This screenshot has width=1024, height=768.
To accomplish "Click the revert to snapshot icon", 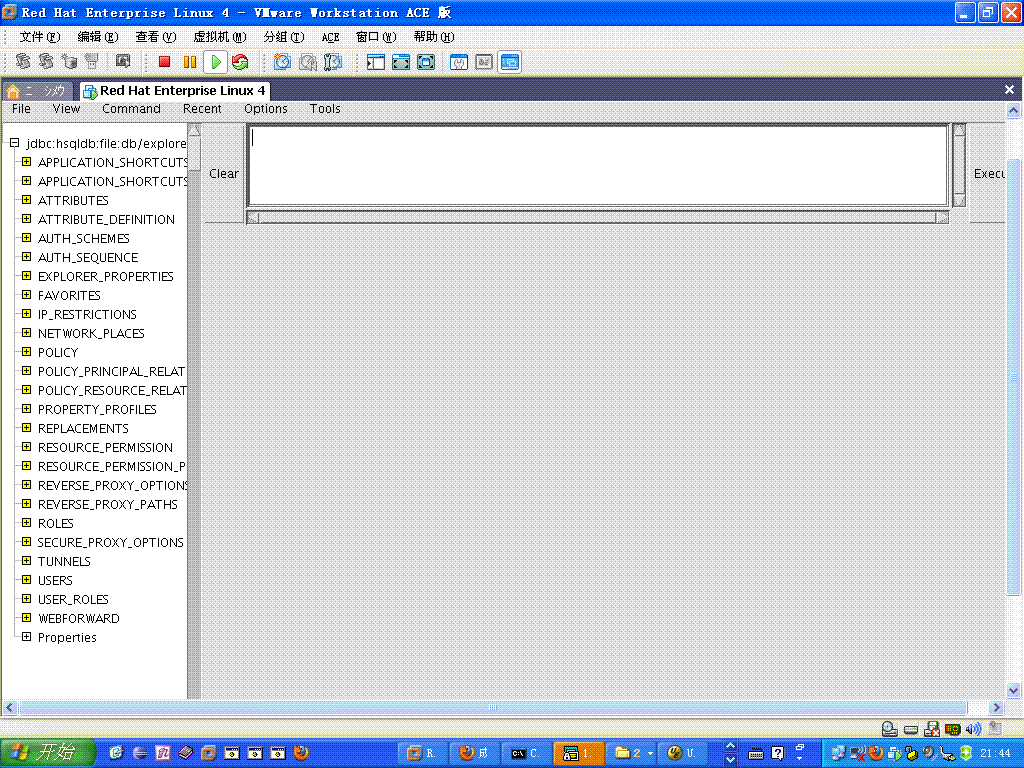I will coord(308,62).
